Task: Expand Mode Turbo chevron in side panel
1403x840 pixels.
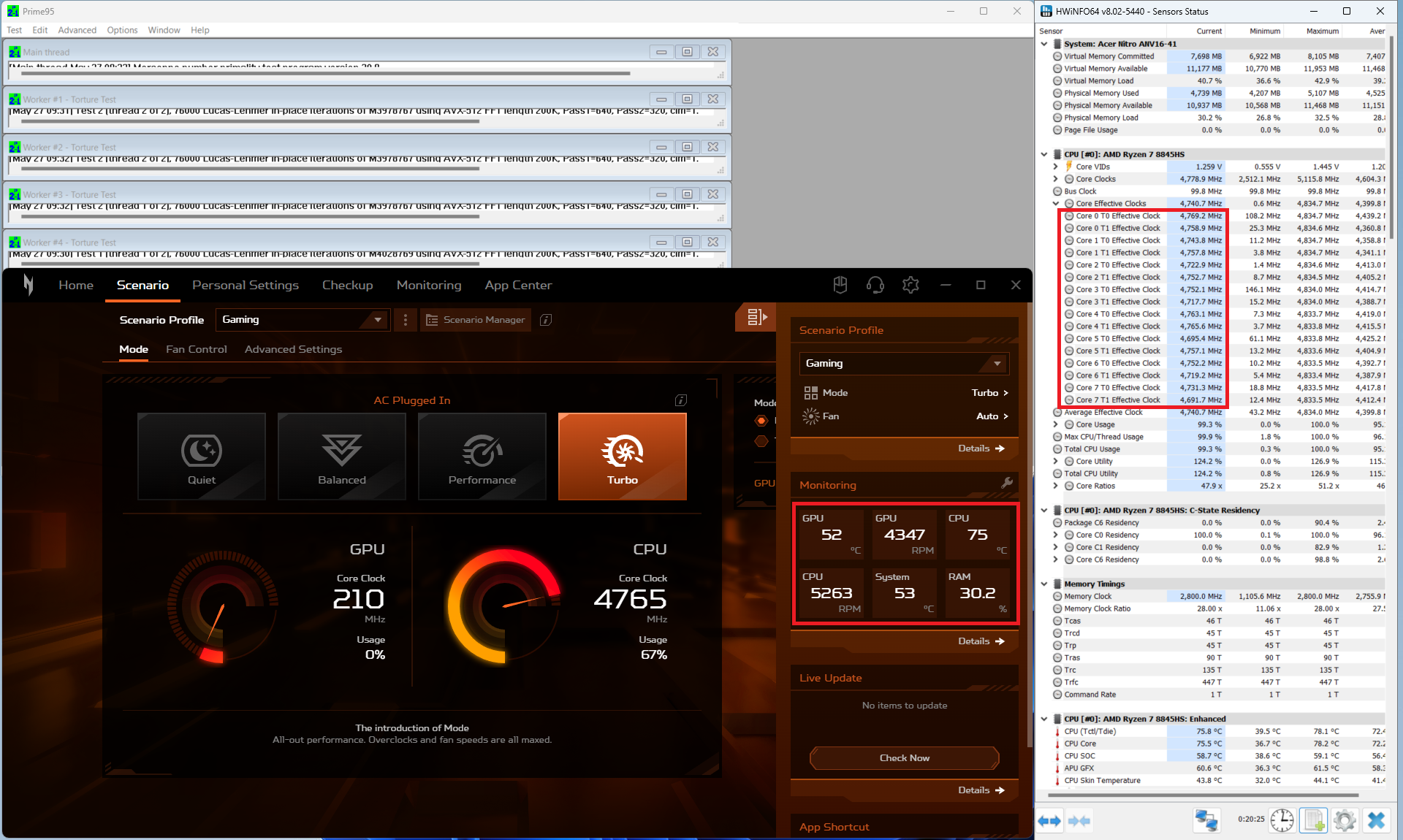Action: click(1005, 393)
